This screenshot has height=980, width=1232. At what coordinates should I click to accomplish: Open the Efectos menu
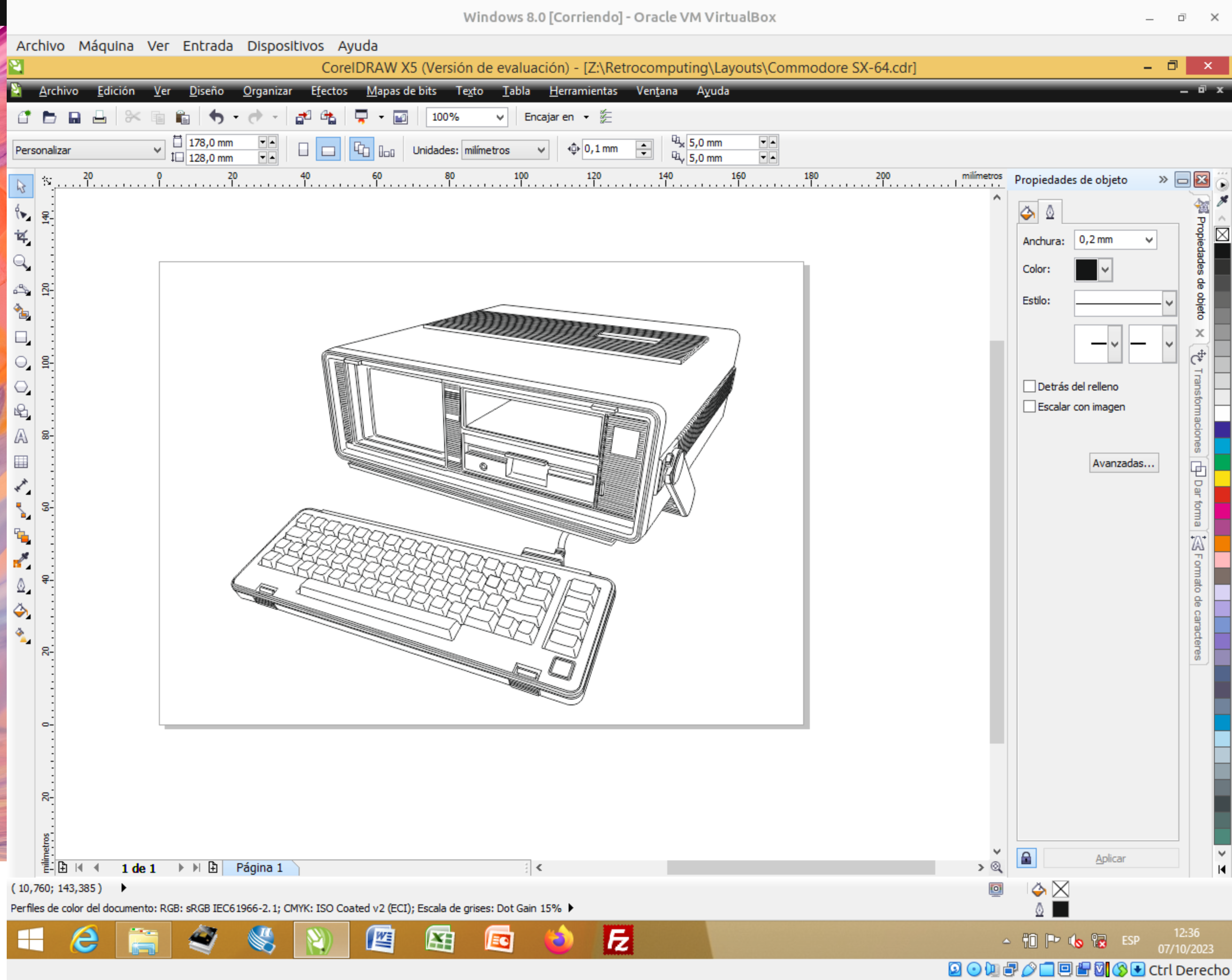[x=329, y=91]
